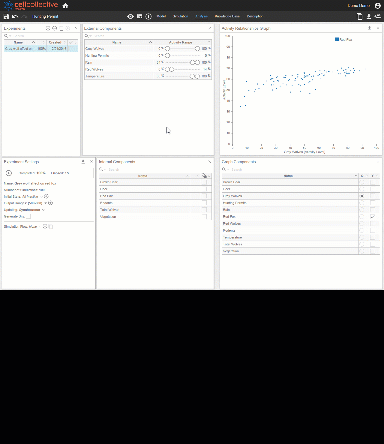Image resolution: width=384 pixels, height=444 pixels.
Task: Click the layout icon beside the eye
Action: (x=139, y=16)
